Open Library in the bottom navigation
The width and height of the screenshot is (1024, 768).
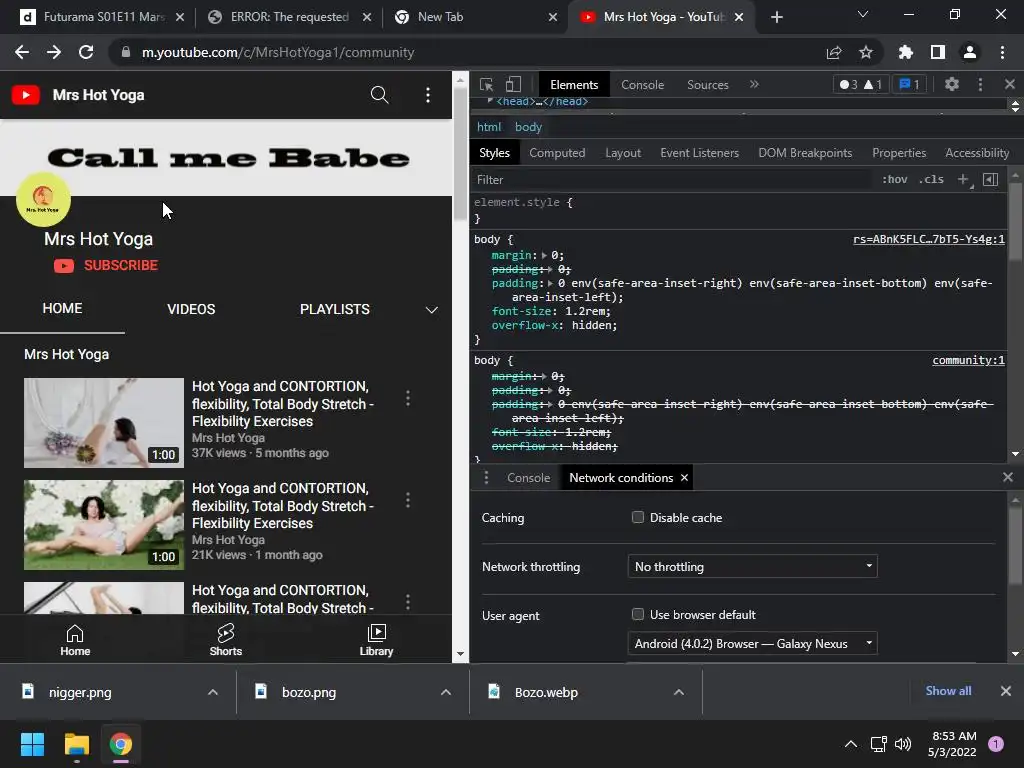pos(376,639)
